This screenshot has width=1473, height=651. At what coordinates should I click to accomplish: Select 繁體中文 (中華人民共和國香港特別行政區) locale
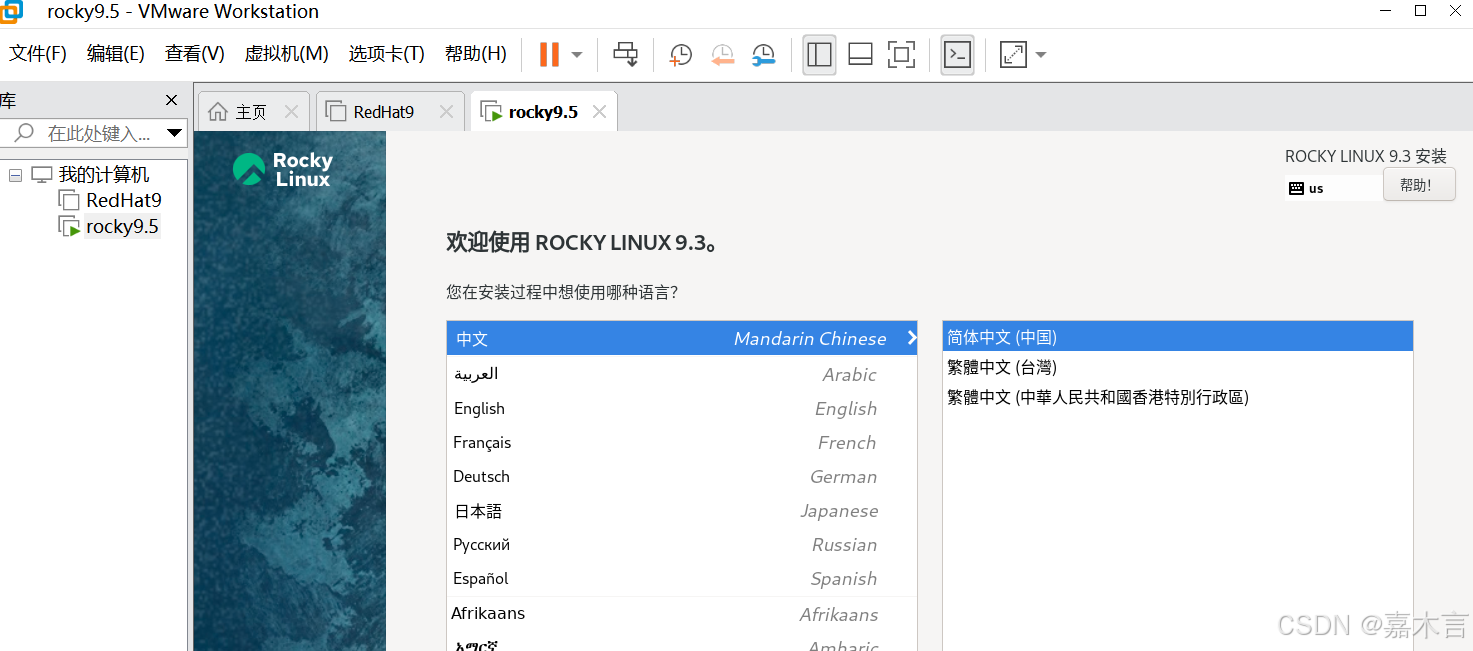[x=1178, y=397]
